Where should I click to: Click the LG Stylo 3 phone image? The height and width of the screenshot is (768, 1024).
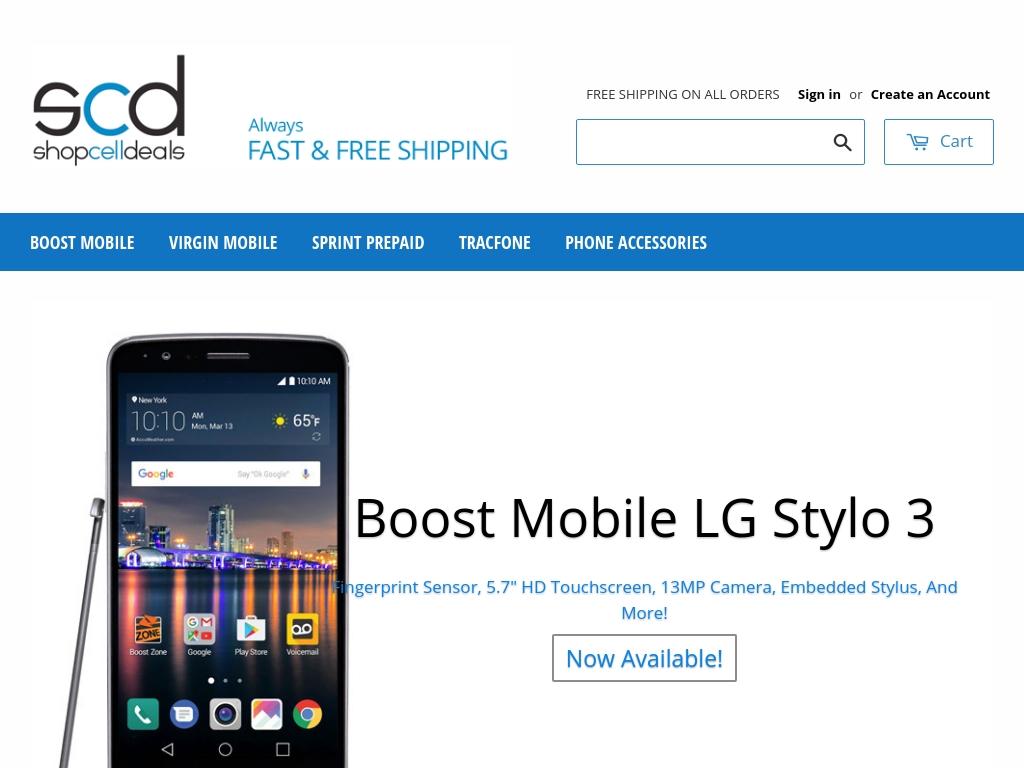[x=209, y=552]
